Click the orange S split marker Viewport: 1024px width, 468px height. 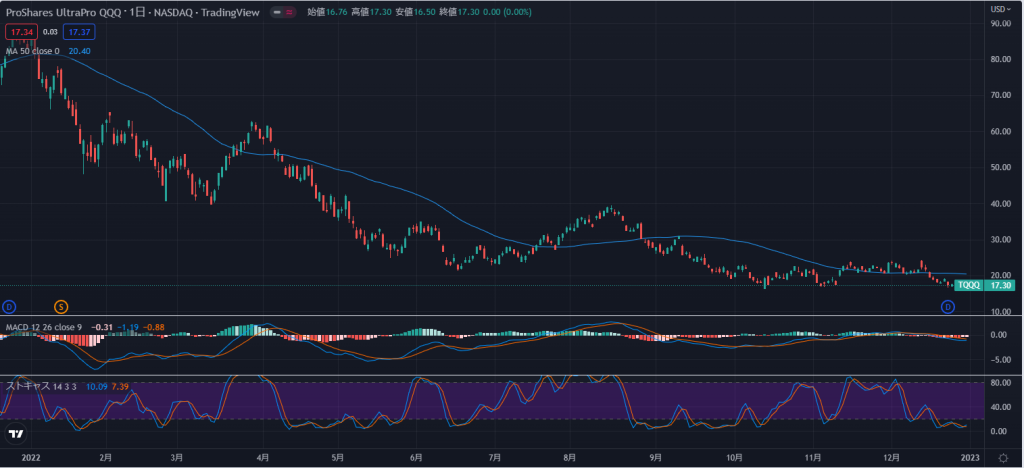pos(61,306)
